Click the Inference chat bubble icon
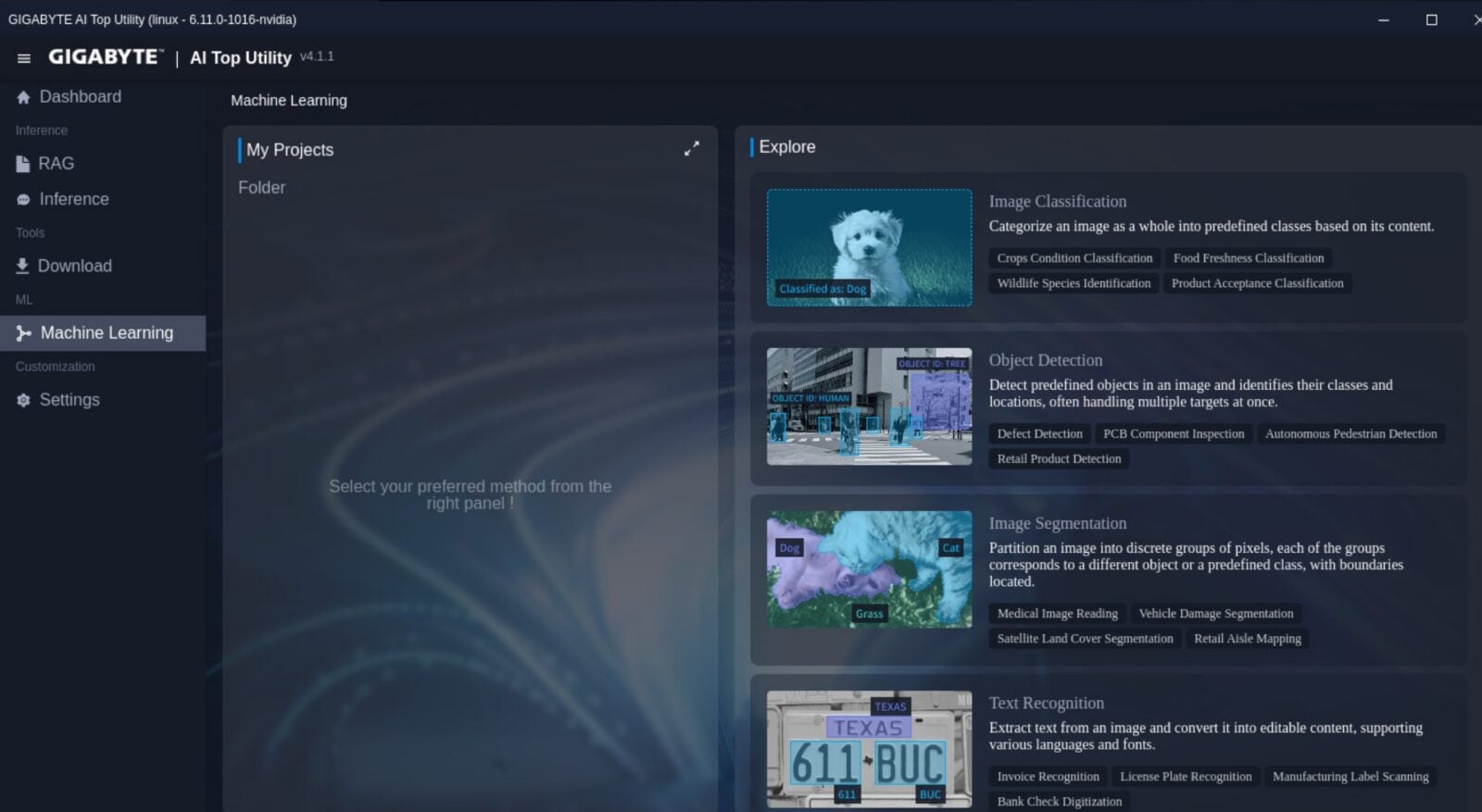This screenshot has width=1482, height=812. (23, 200)
